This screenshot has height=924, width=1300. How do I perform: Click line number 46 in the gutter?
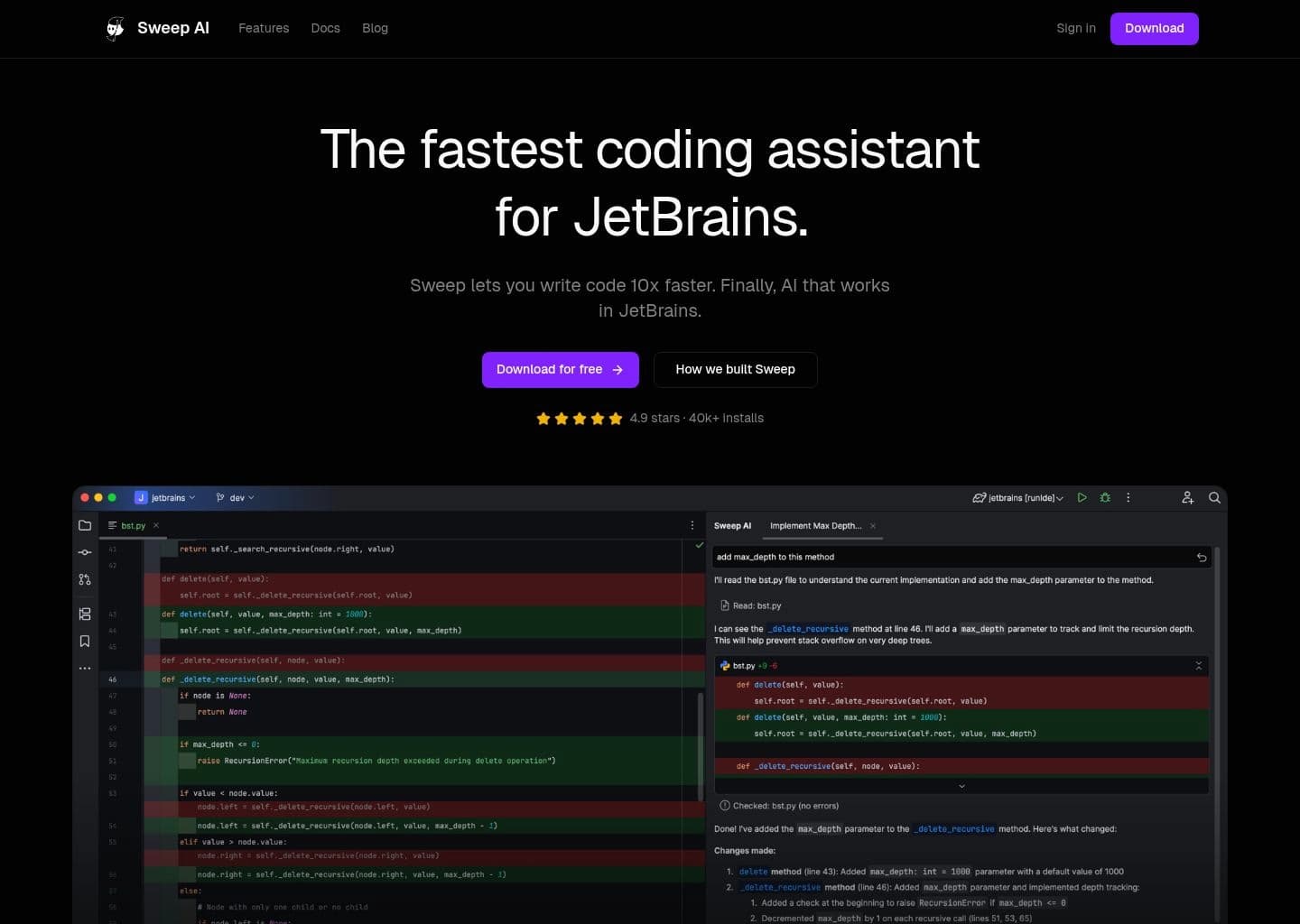(113, 679)
